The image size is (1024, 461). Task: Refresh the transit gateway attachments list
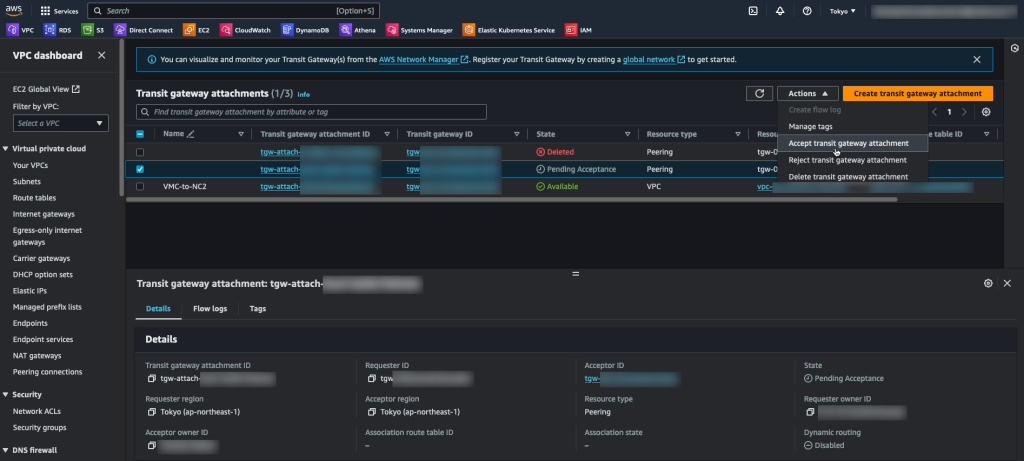[759, 93]
